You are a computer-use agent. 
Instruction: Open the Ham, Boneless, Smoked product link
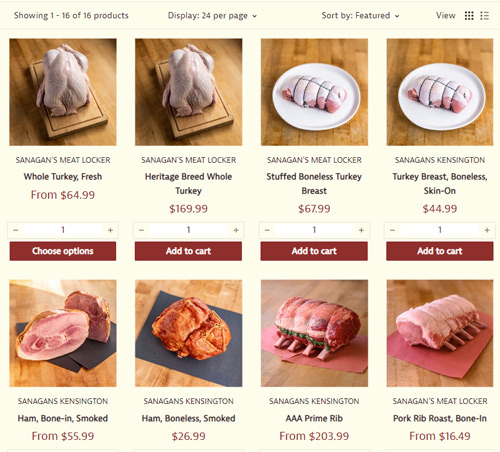point(188,418)
